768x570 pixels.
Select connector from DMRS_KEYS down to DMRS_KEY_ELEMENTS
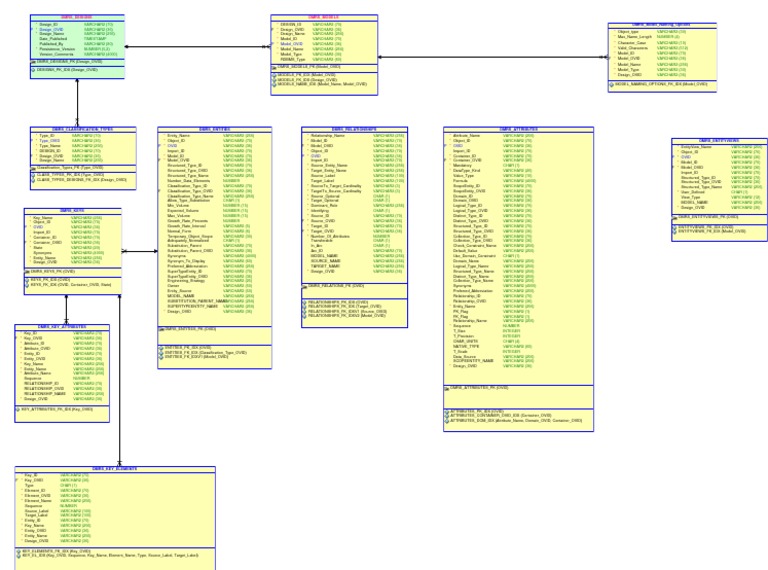pyautogui.click(x=120, y=380)
